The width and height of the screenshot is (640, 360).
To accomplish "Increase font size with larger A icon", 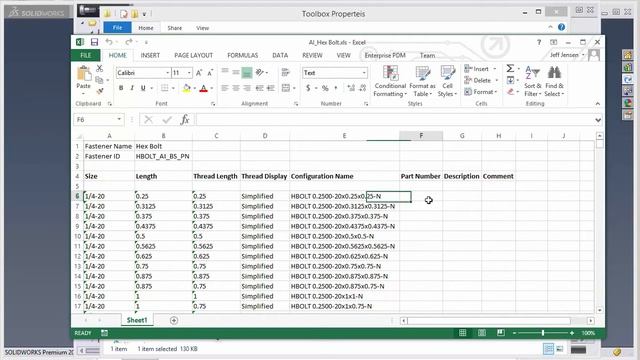I will click(199, 73).
